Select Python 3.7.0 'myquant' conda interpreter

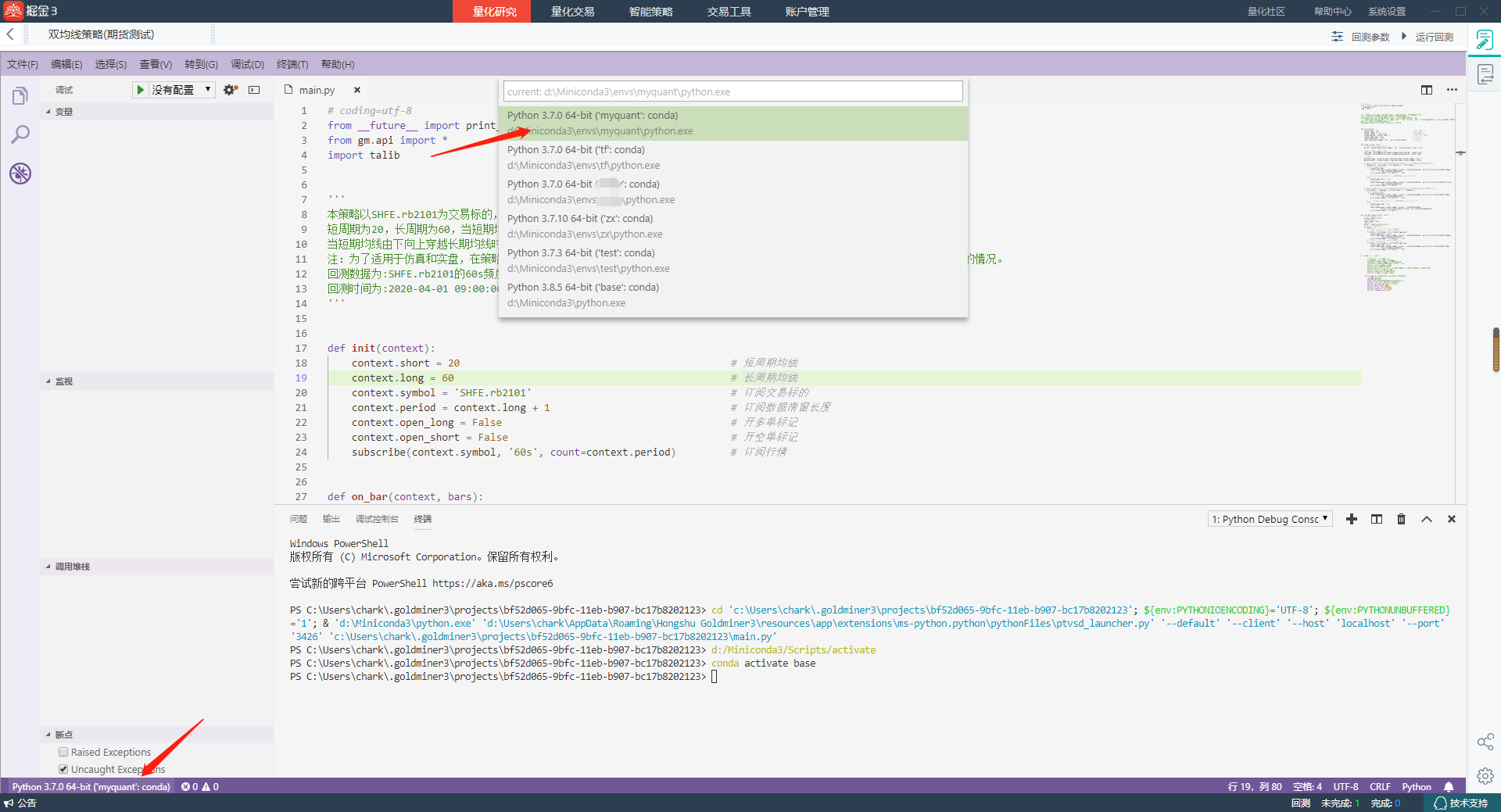point(733,123)
